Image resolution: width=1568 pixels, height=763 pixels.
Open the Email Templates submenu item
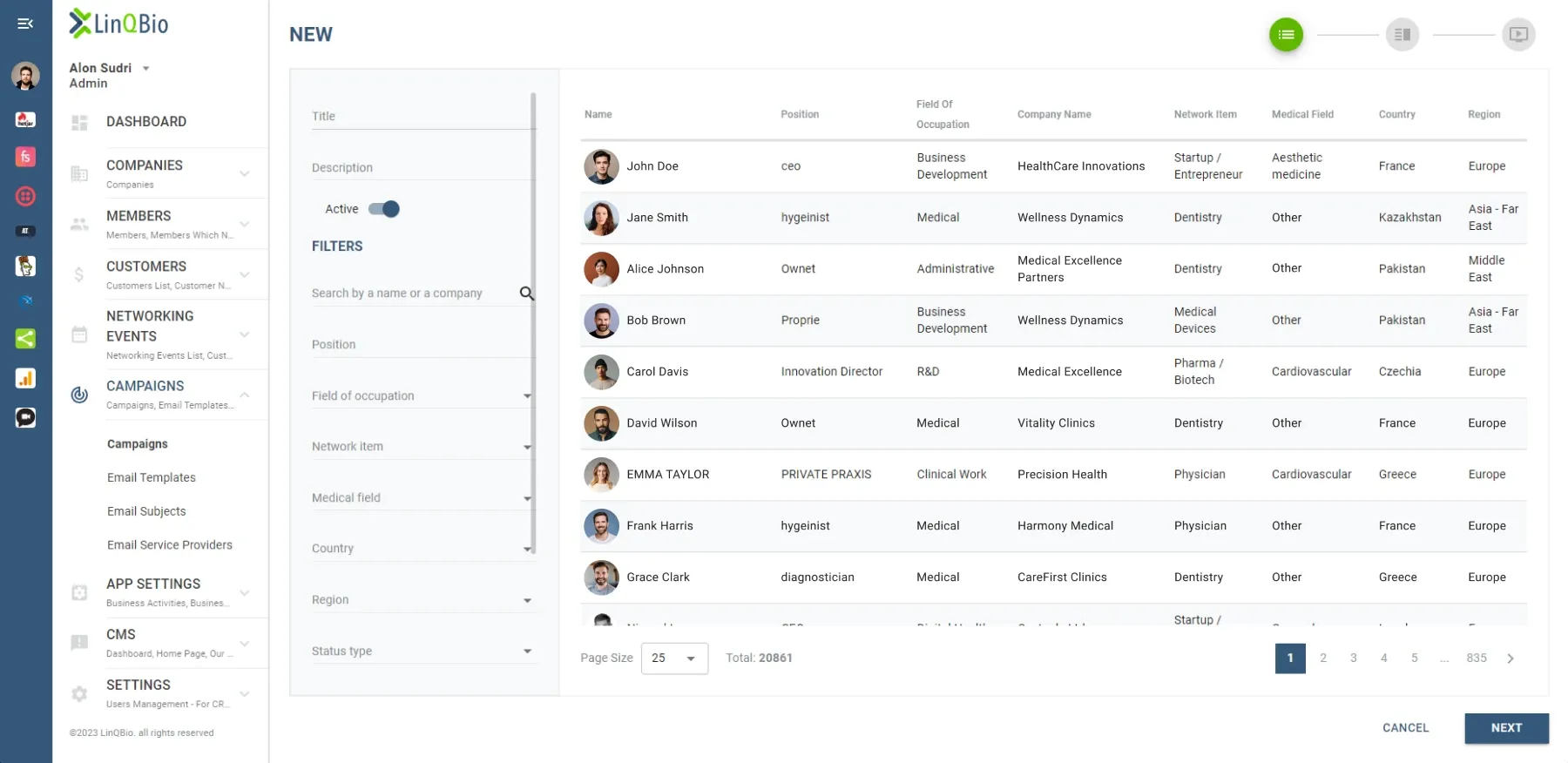tap(152, 477)
